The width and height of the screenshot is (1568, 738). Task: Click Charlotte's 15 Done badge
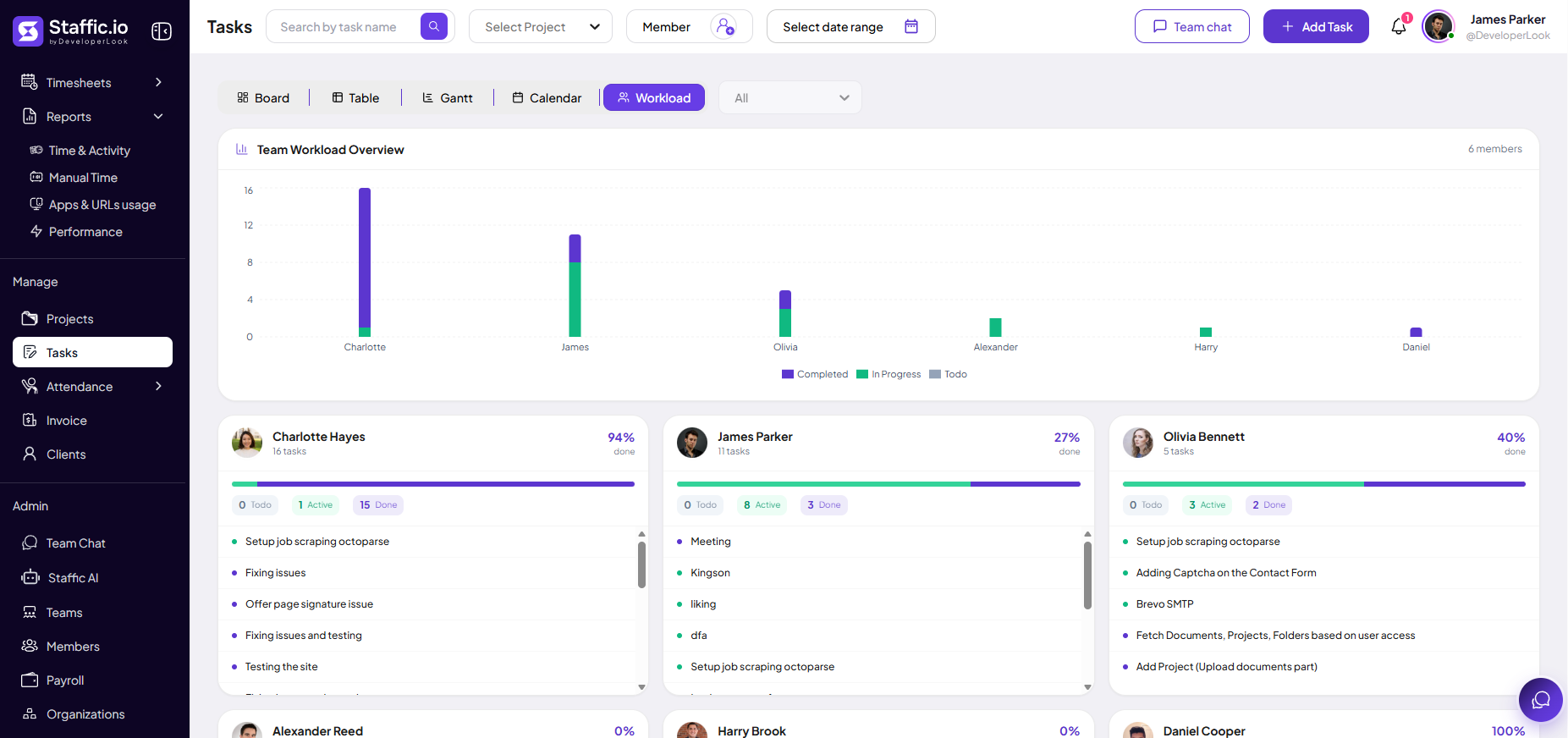tap(378, 504)
